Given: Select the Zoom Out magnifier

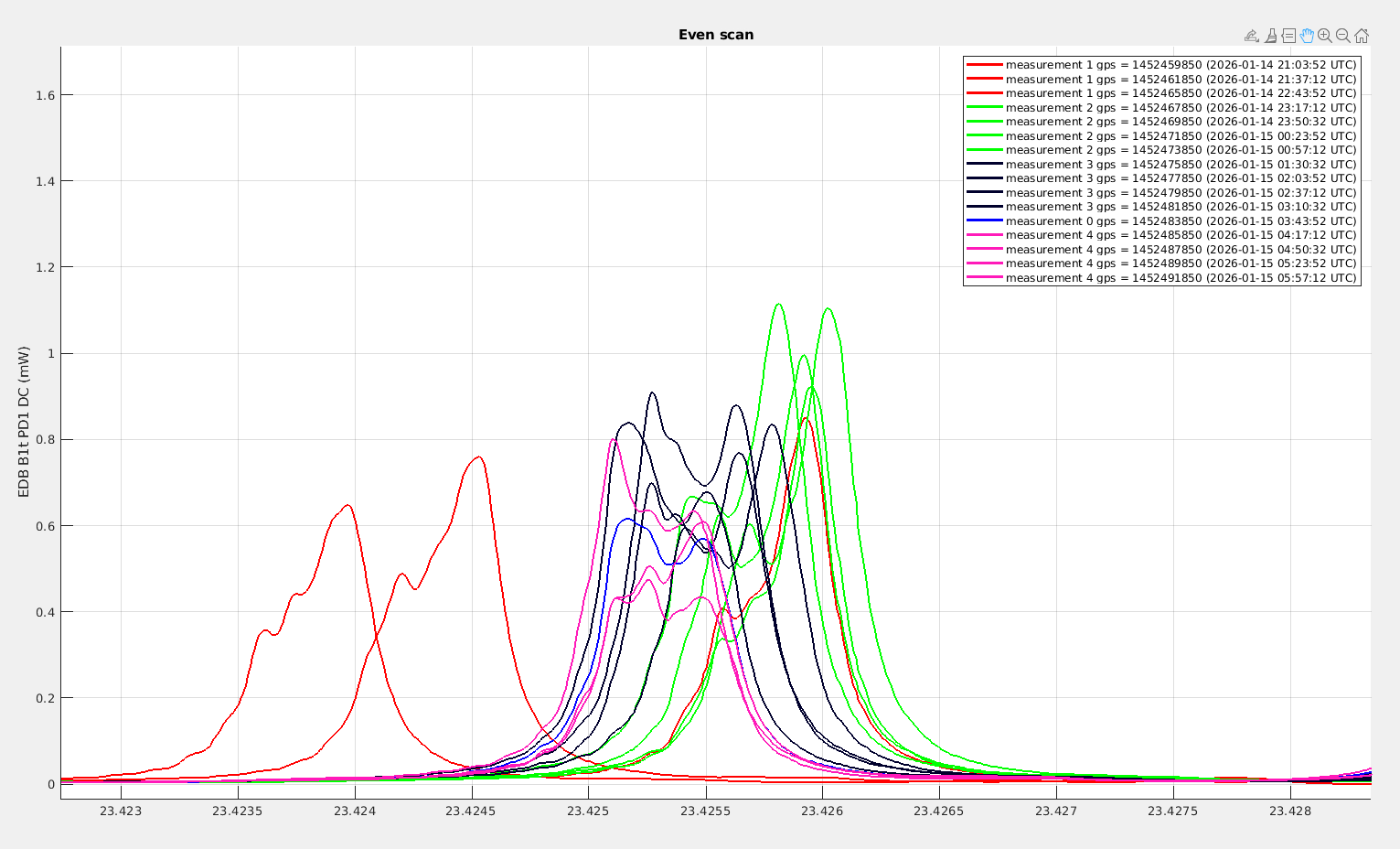Looking at the screenshot, I should click(1342, 36).
